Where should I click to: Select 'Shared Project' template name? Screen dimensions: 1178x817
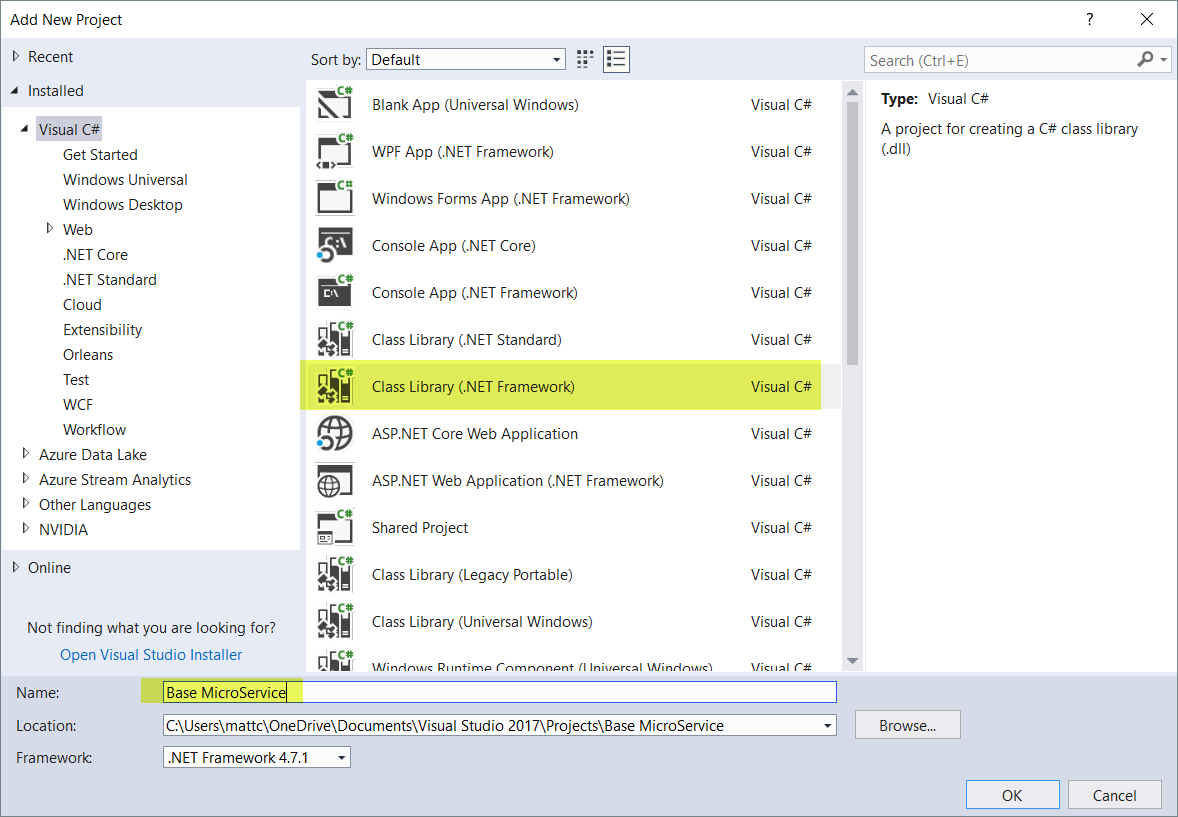tap(419, 528)
